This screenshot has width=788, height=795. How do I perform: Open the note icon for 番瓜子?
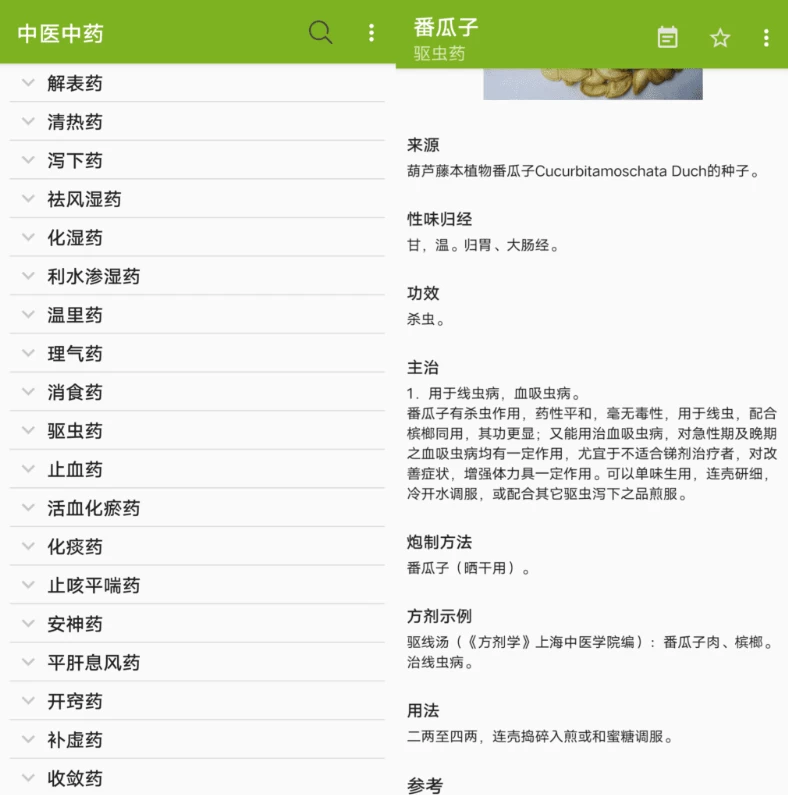(667, 37)
